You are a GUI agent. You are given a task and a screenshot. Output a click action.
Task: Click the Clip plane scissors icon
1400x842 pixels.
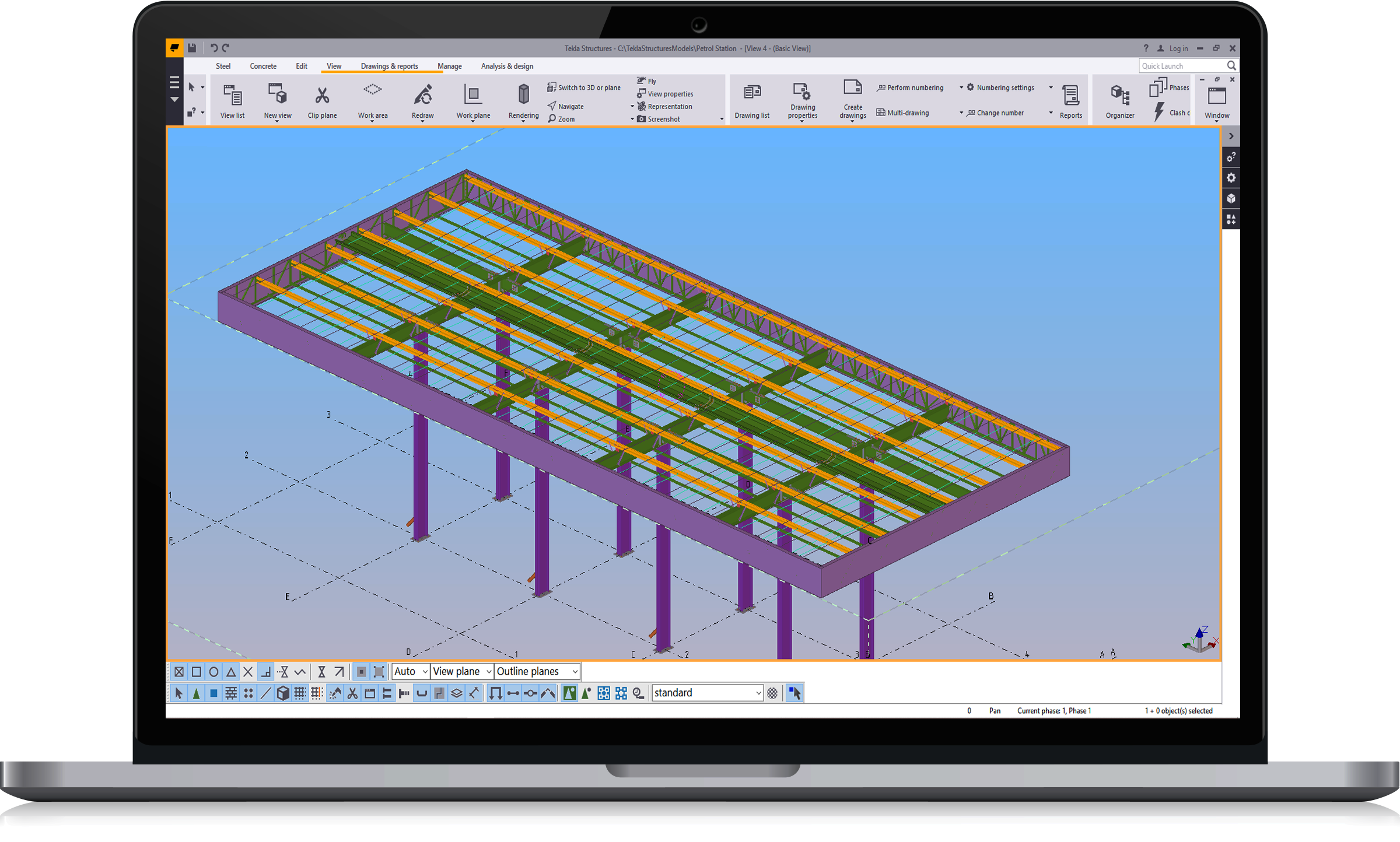click(x=322, y=95)
